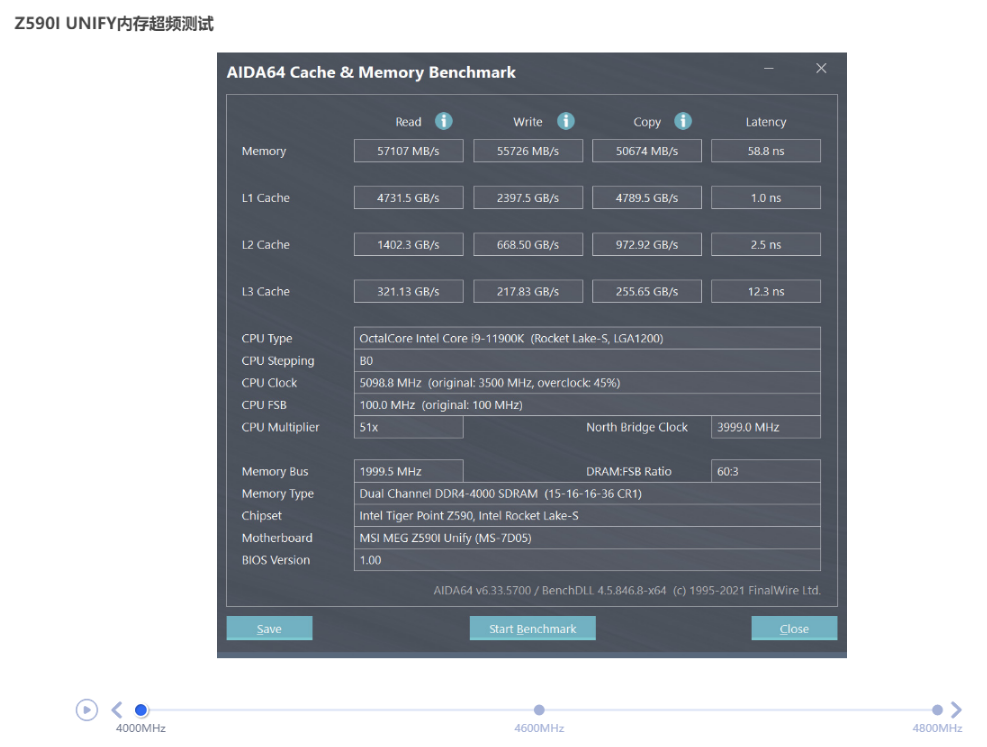Click the Save button
Image resolution: width=987 pixels, height=747 pixels.
[269, 628]
